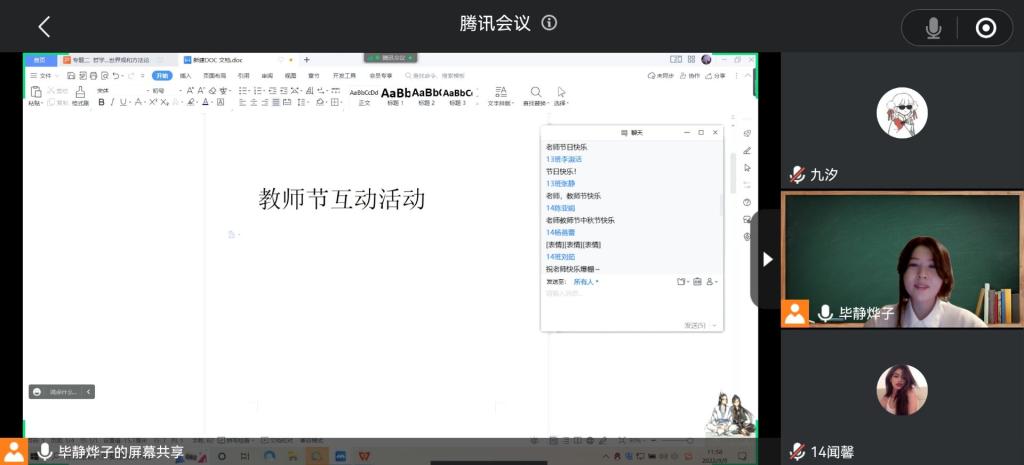Open the 所有人 recipient dropdown in chat
Viewport: 1024px width, 465px height.
click(x=585, y=282)
